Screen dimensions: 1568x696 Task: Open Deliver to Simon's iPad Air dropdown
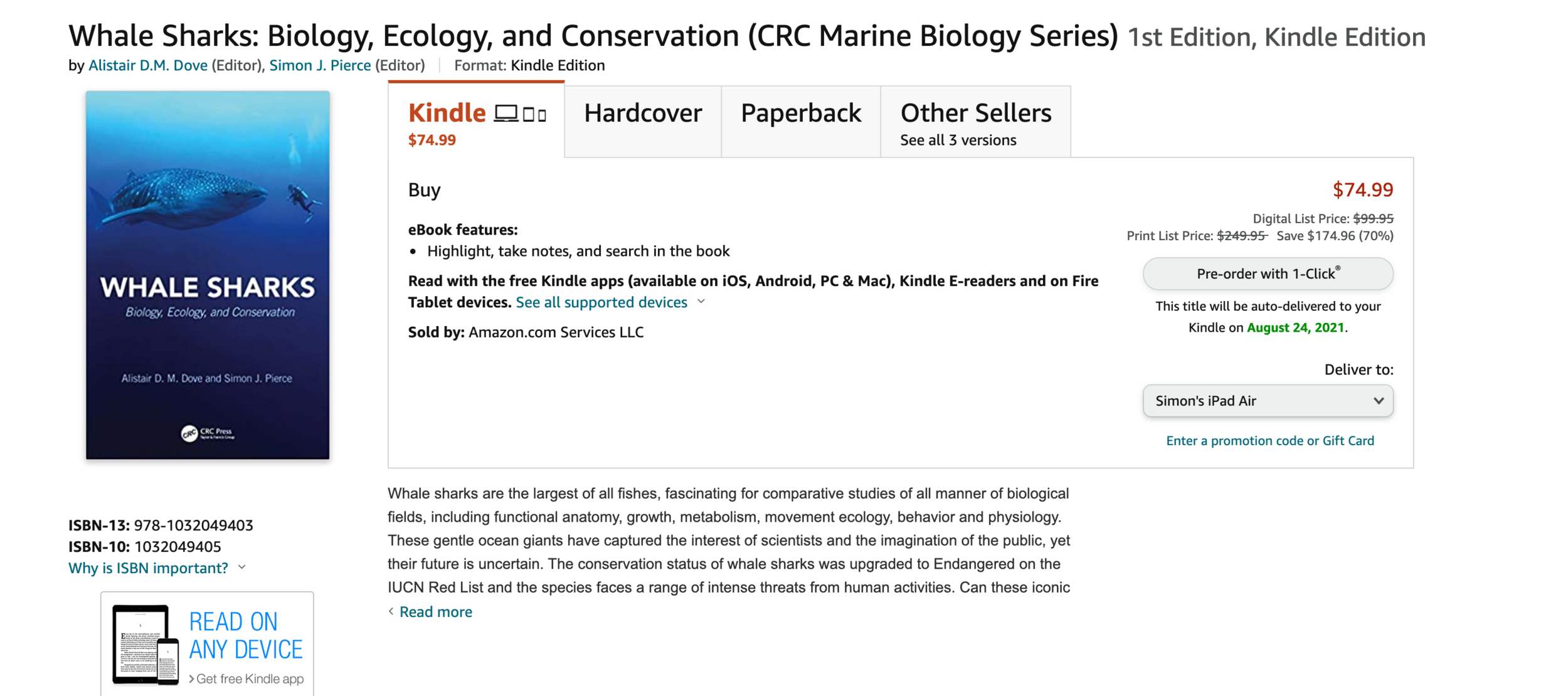point(1268,401)
